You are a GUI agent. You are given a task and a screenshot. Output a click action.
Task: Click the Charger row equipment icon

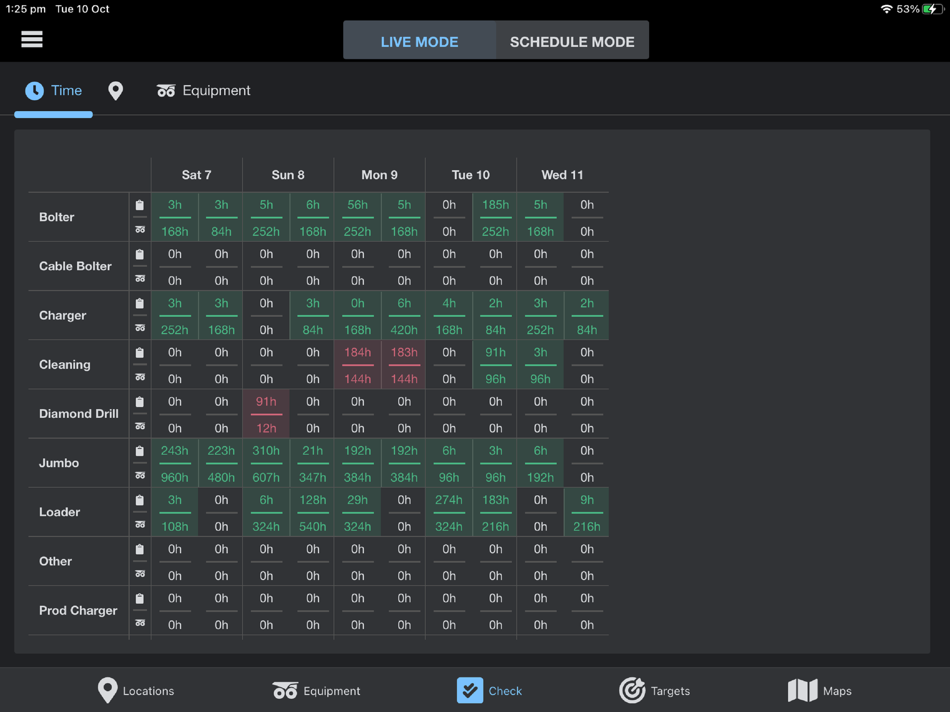pos(140,328)
